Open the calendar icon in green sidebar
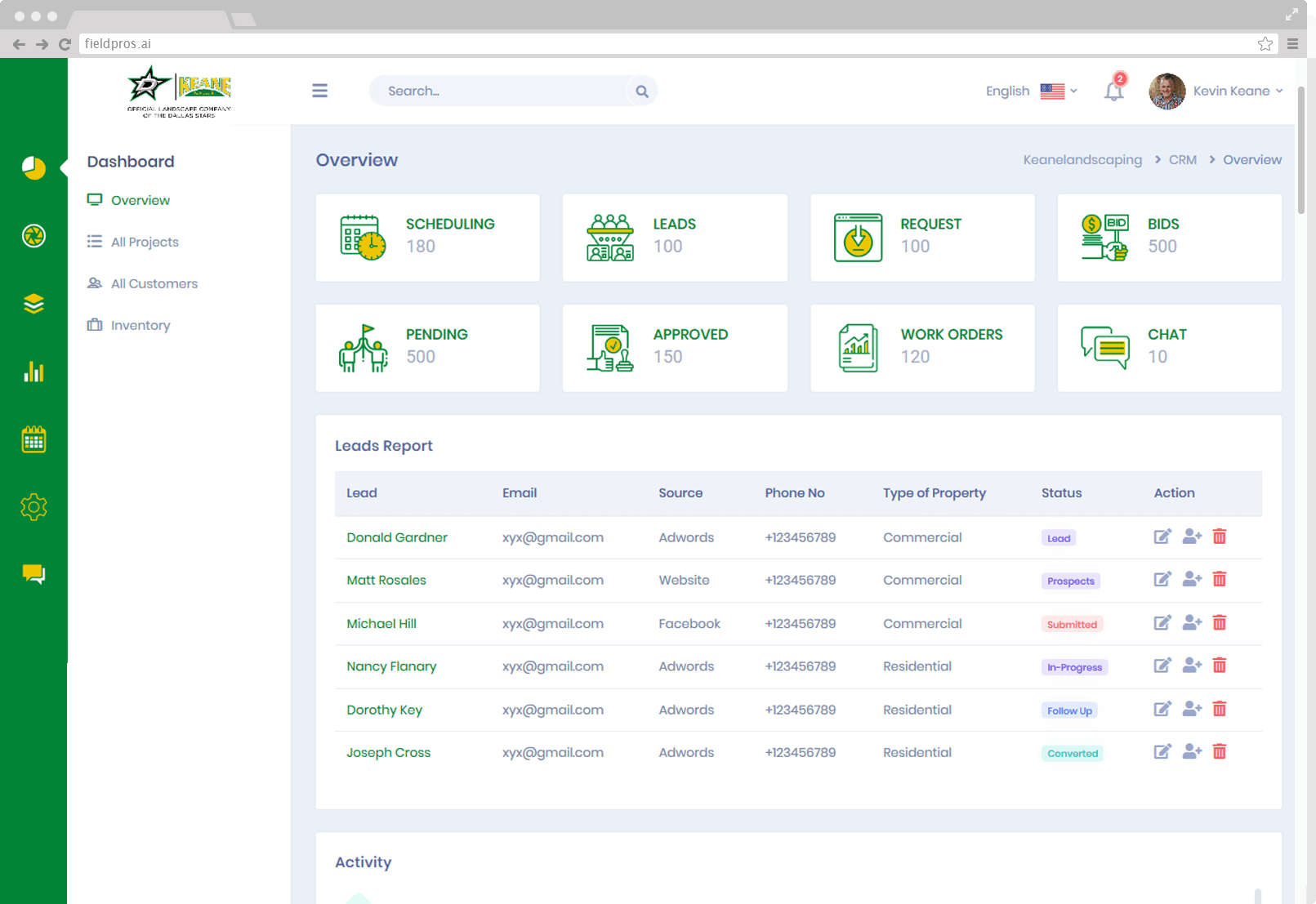 pos(33,439)
